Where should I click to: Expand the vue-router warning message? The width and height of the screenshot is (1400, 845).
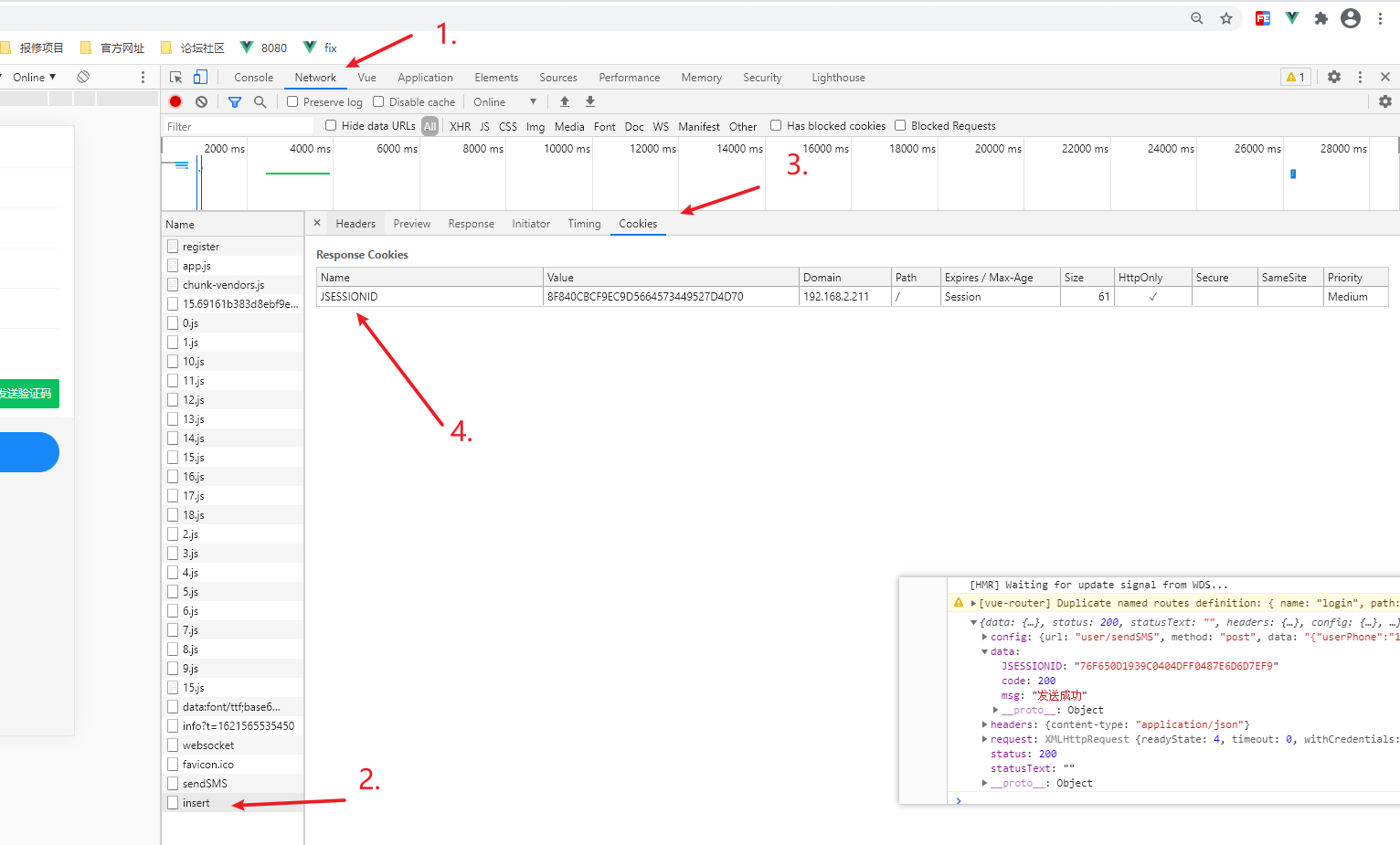click(x=973, y=603)
